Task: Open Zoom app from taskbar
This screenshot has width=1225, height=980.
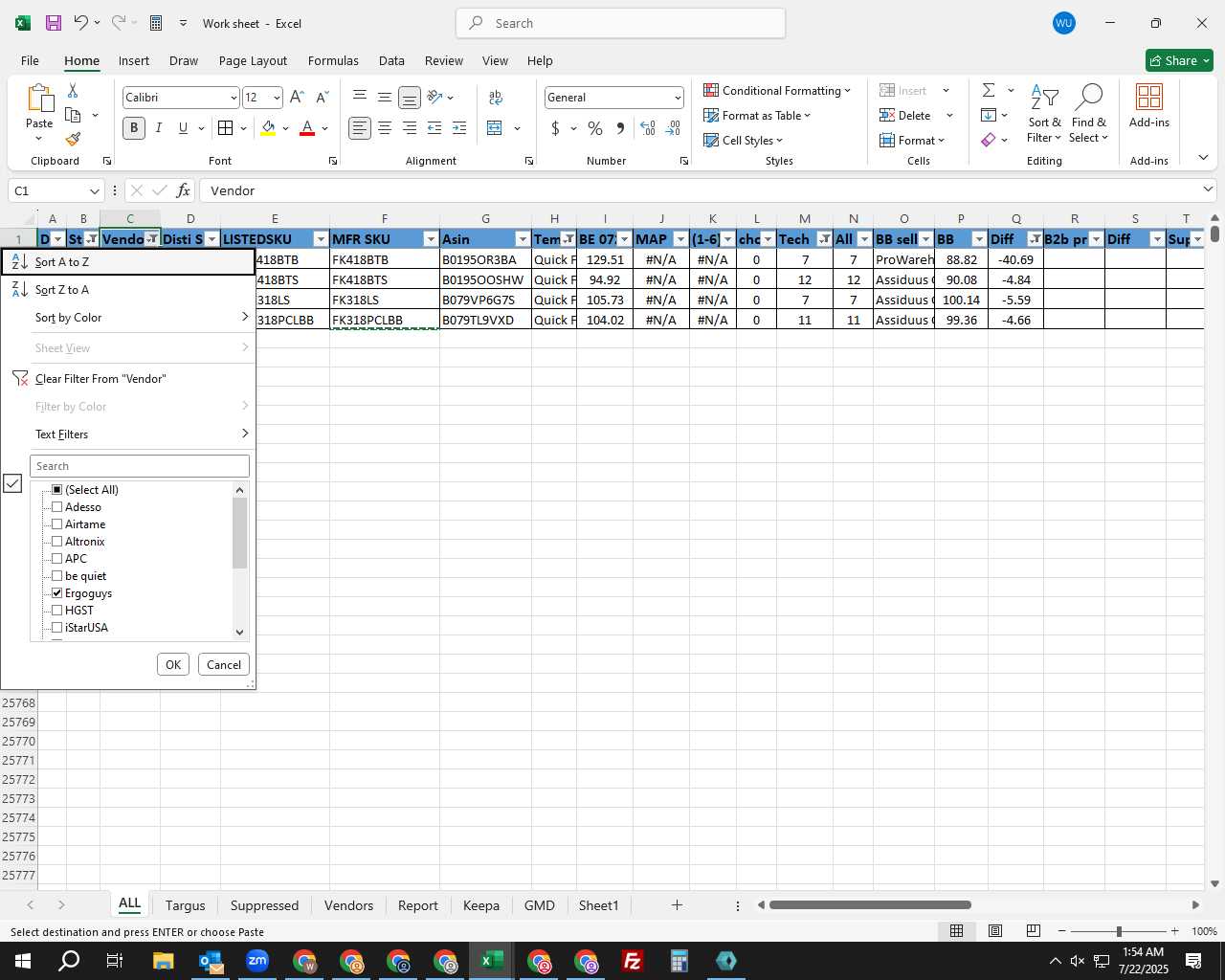Action: [257, 961]
